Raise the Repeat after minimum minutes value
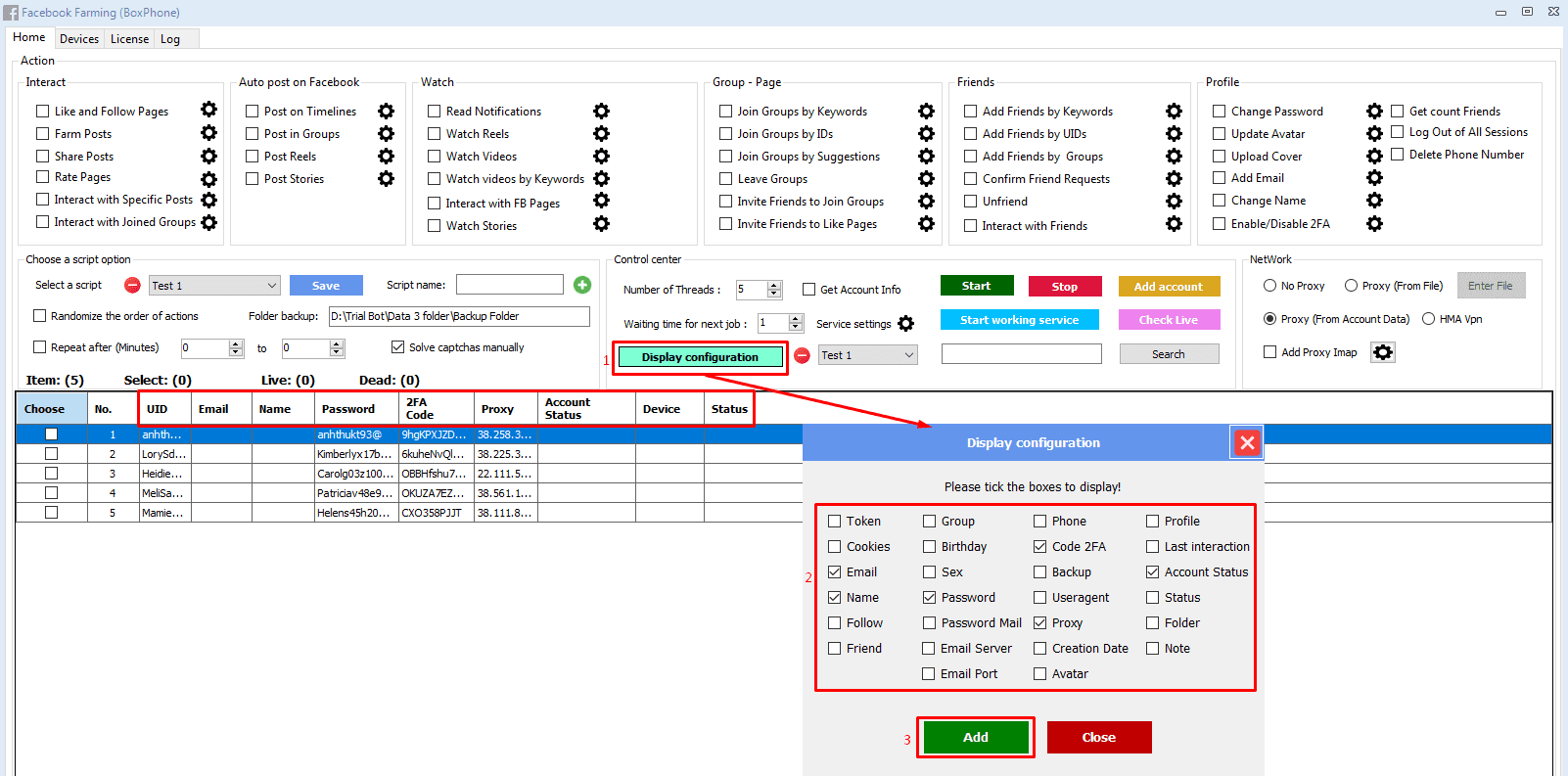Image resolution: width=1568 pixels, height=776 pixels. [236, 343]
